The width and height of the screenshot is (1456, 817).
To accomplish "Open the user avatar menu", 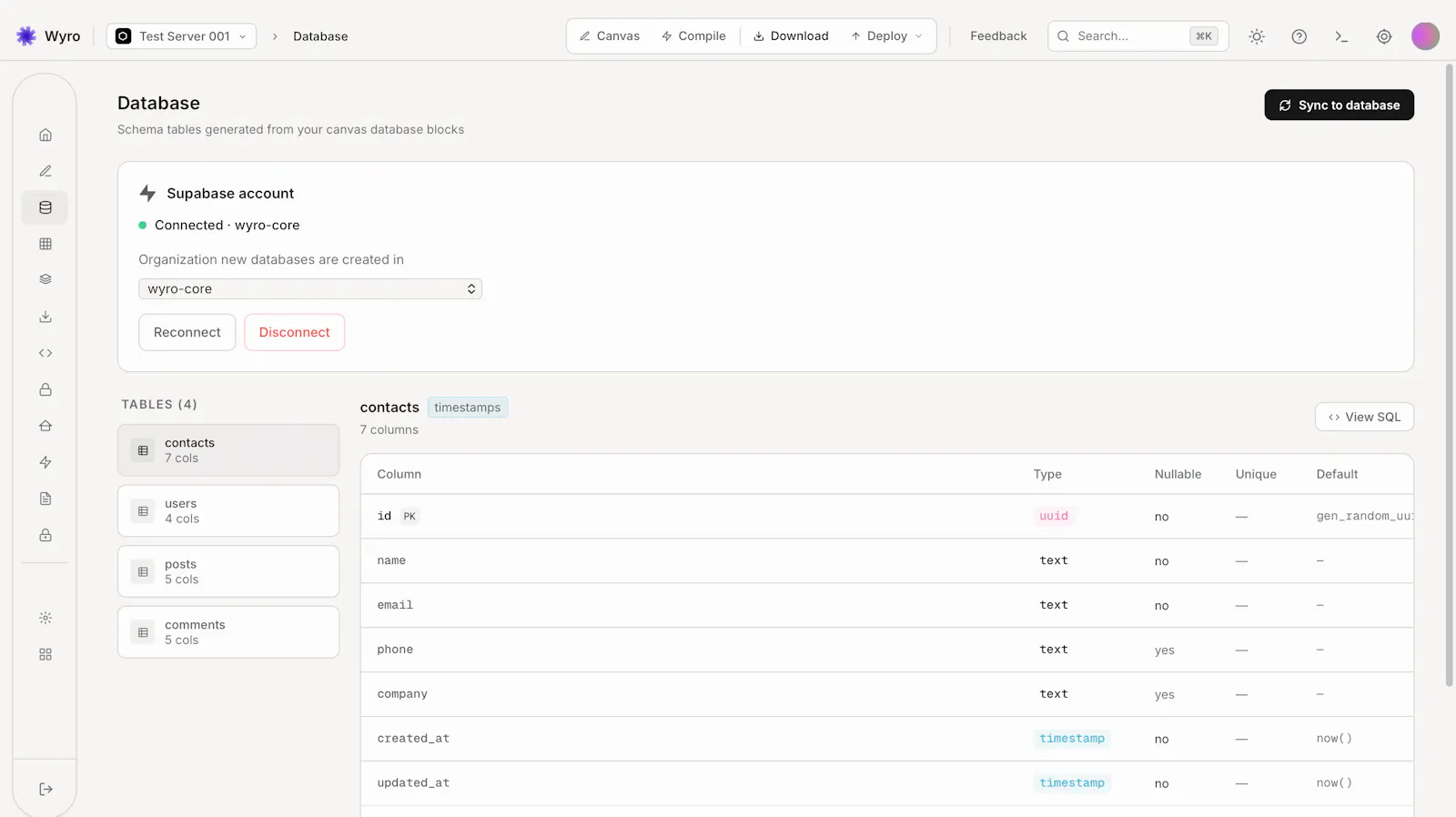I will (1425, 36).
